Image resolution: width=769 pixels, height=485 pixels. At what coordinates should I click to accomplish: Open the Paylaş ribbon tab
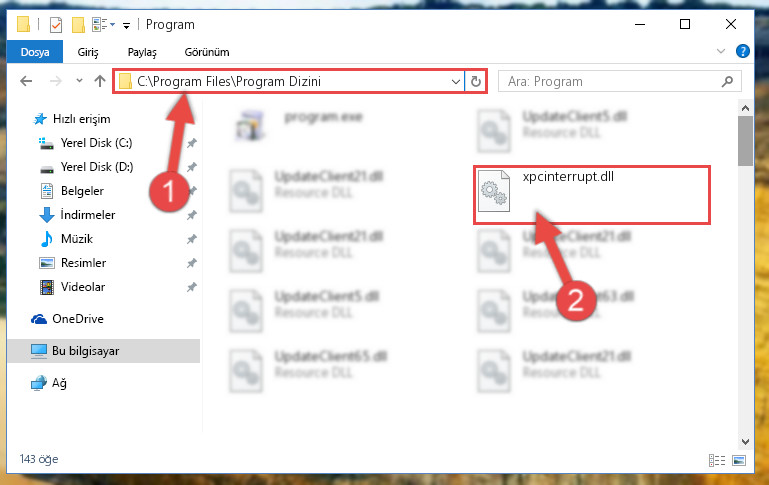click(x=142, y=52)
